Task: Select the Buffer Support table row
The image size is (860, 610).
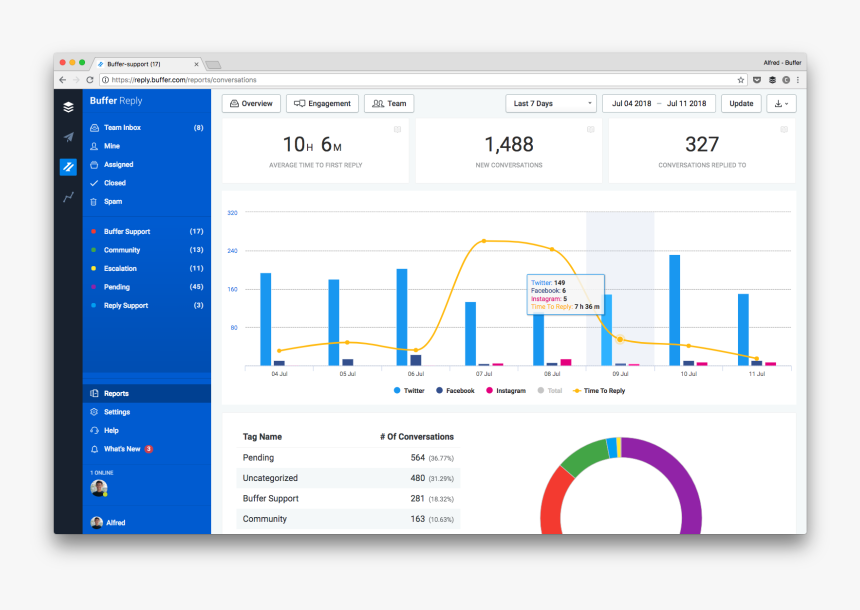Action: (348, 499)
